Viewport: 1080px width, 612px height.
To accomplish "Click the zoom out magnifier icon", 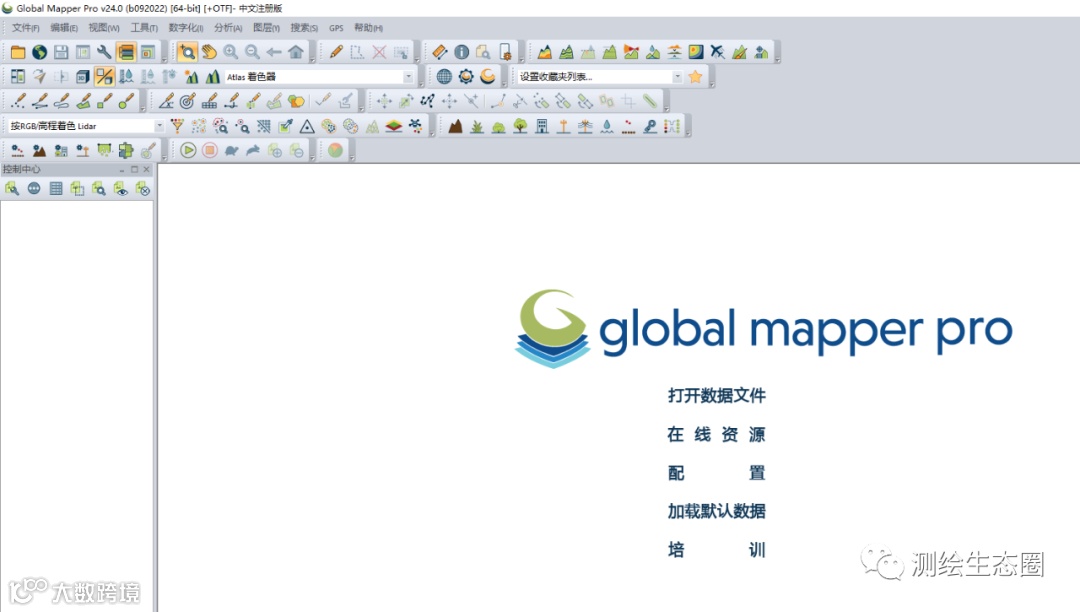I will pyautogui.click(x=252, y=52).
